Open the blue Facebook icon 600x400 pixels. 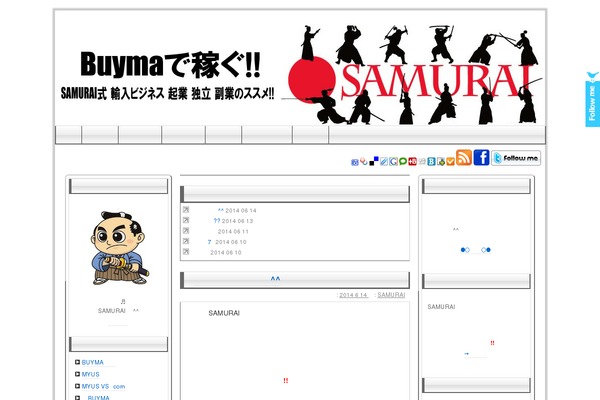[481, 157]
